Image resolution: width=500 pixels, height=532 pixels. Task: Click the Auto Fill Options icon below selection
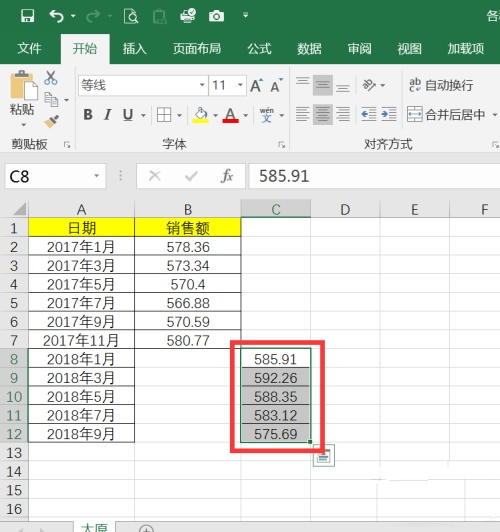tap(324, 456)
